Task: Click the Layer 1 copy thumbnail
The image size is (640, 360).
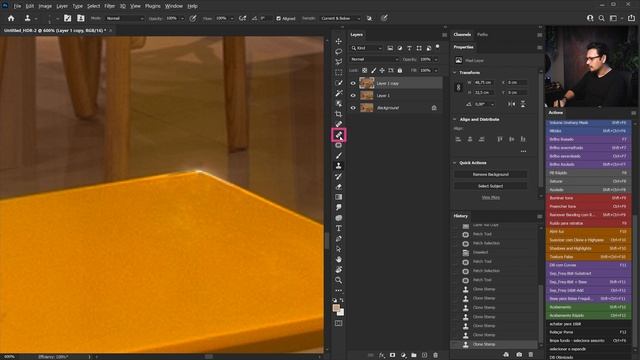Action: 367,83
